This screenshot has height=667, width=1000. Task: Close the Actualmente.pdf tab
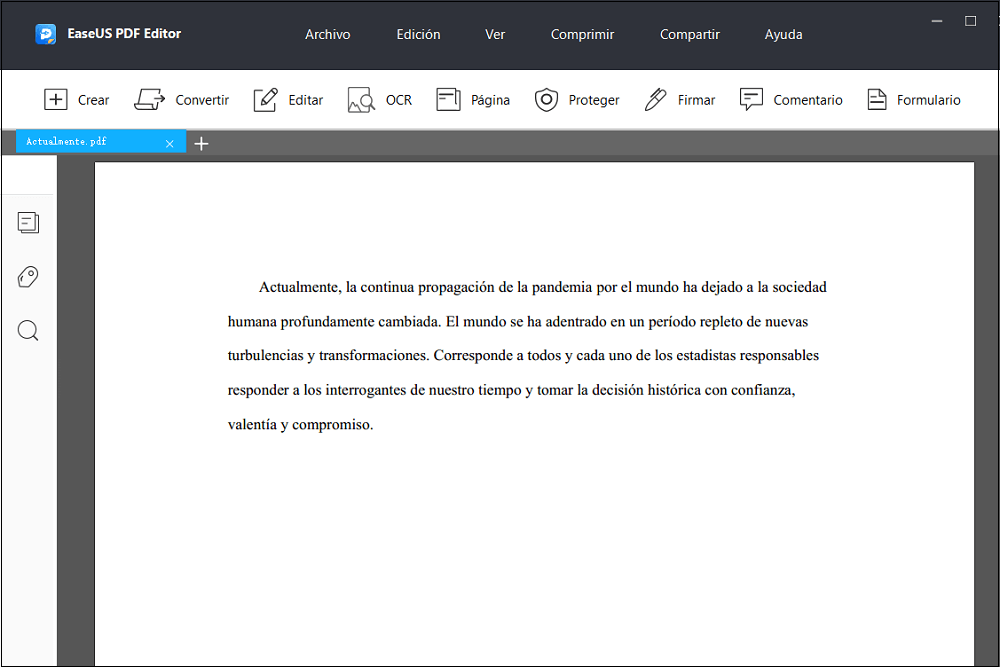(170, 143)
